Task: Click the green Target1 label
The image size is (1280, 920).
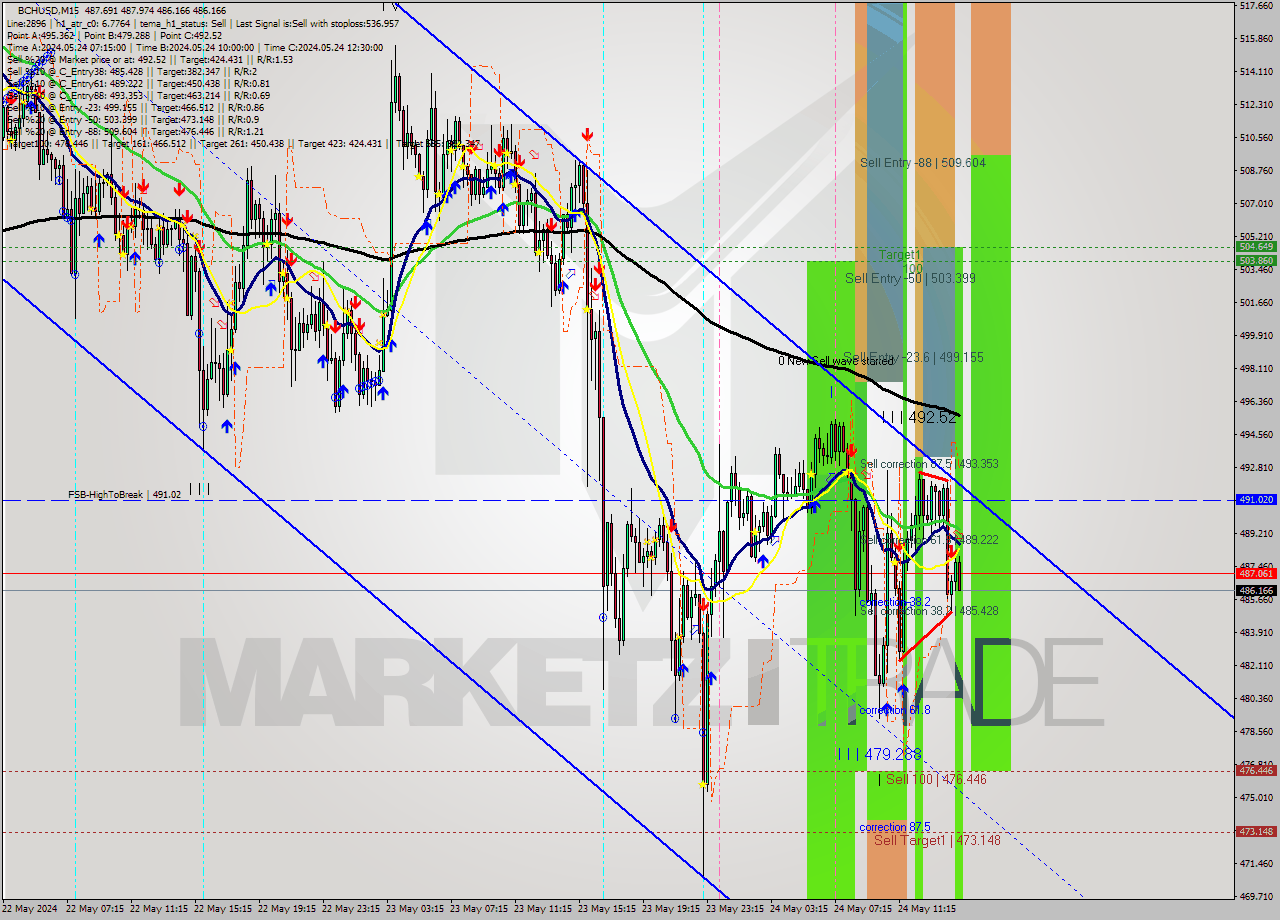Action: click(x=900, y=255)
